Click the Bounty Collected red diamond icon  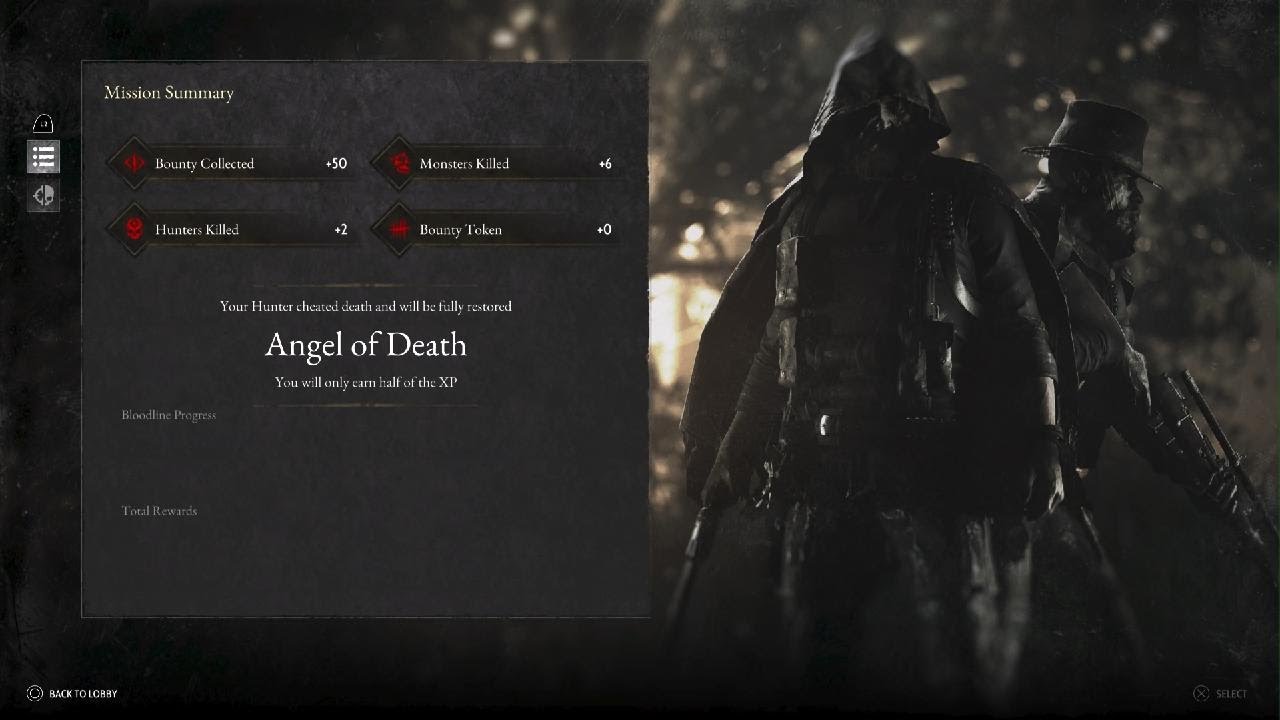[x=133, y=163]
